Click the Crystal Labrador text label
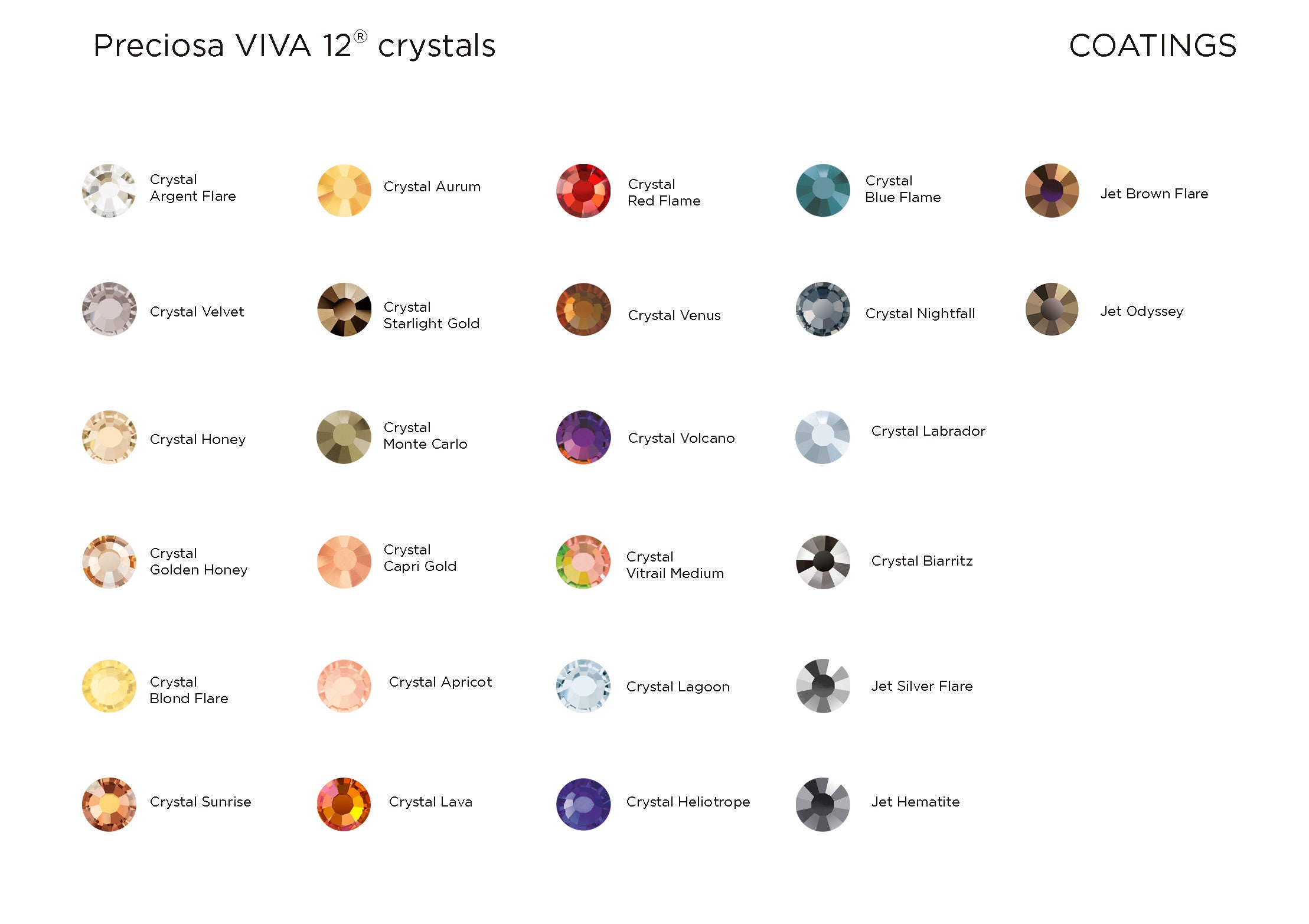Screen dimensions: 1309x924 pos(928,431)
